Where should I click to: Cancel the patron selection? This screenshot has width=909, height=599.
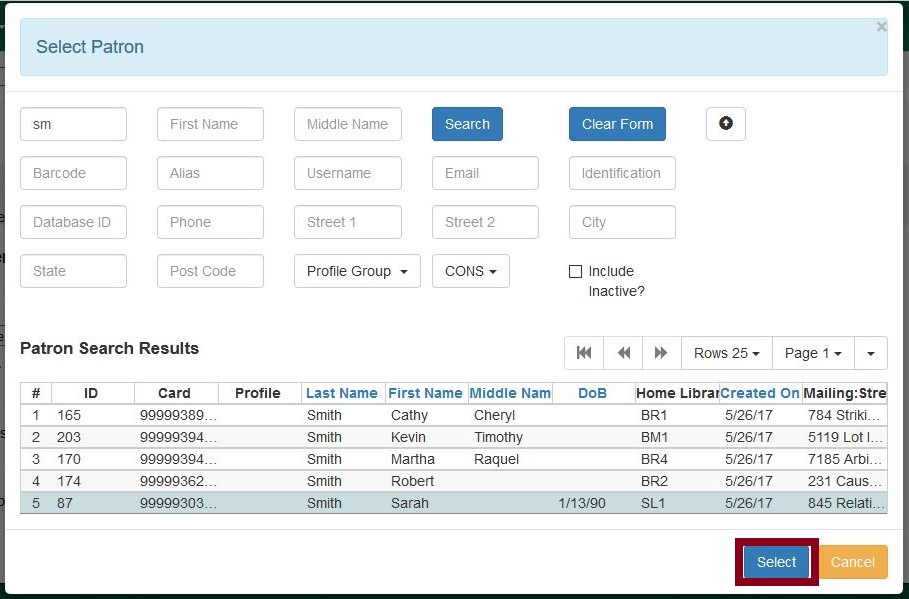853,562
